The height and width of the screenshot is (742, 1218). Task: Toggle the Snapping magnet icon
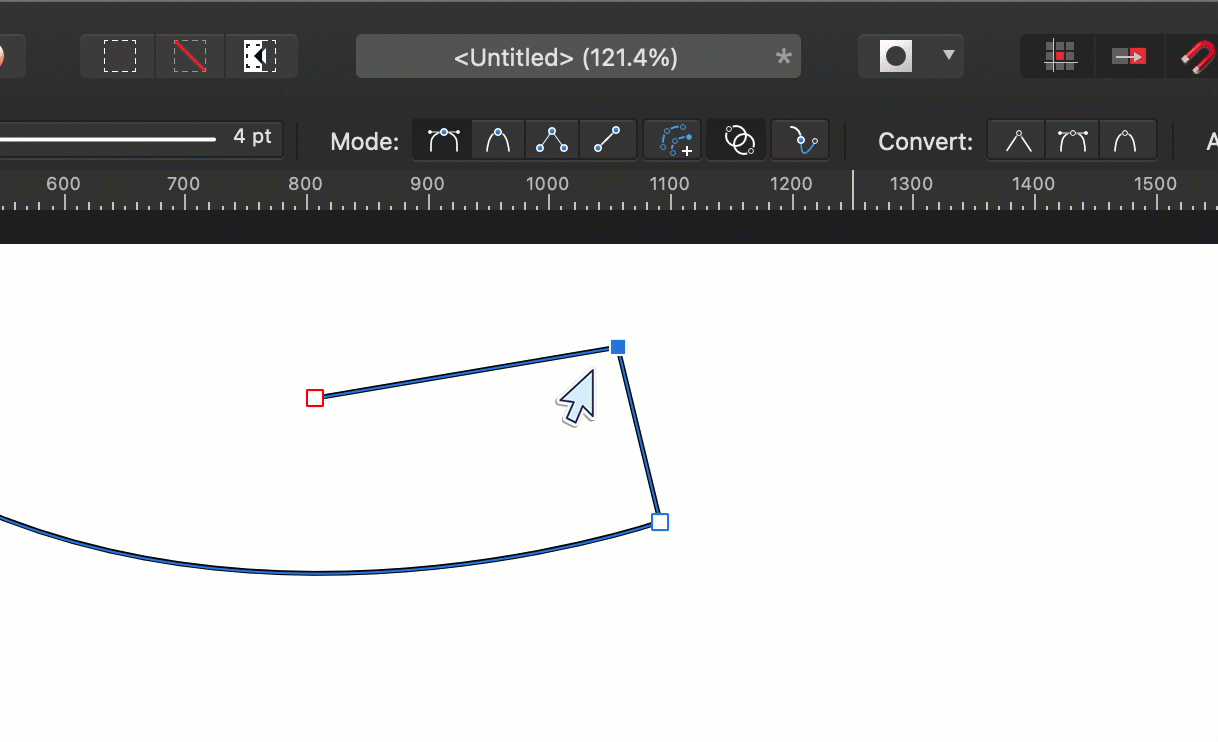point(1198,57)
